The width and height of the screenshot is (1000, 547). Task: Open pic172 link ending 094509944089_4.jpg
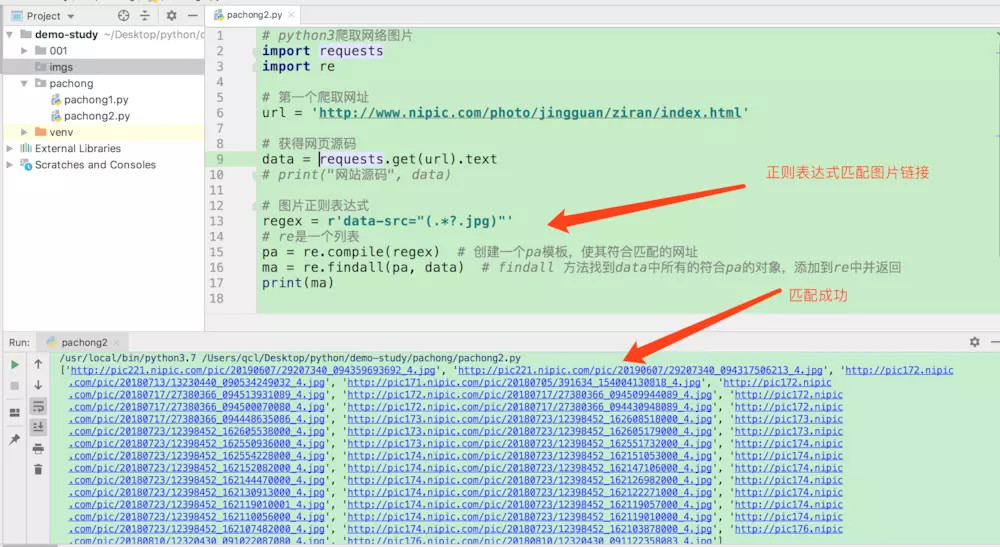click(529, 395)
